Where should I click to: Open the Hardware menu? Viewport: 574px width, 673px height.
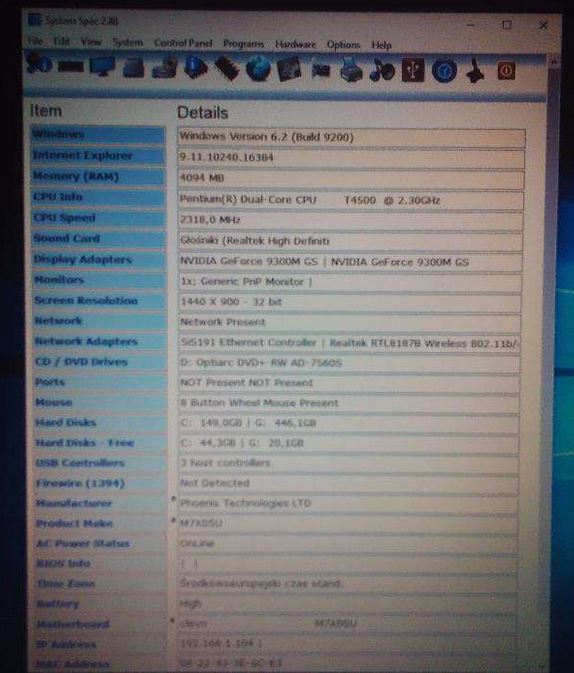click(295, 44)
